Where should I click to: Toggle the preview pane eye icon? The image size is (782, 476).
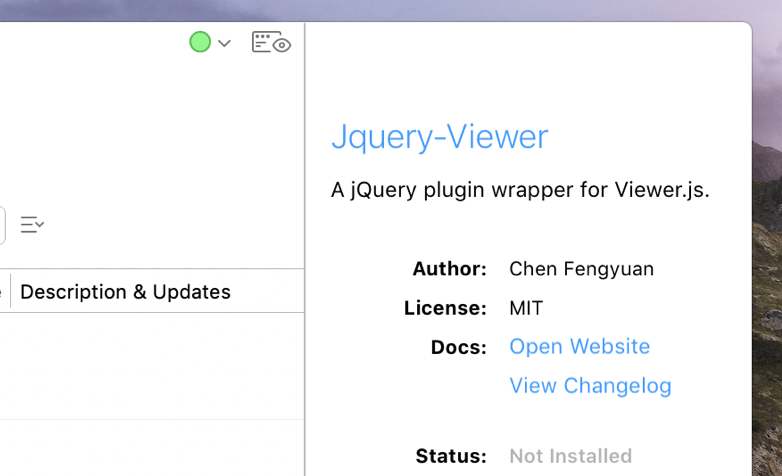[x=271, y=42]
